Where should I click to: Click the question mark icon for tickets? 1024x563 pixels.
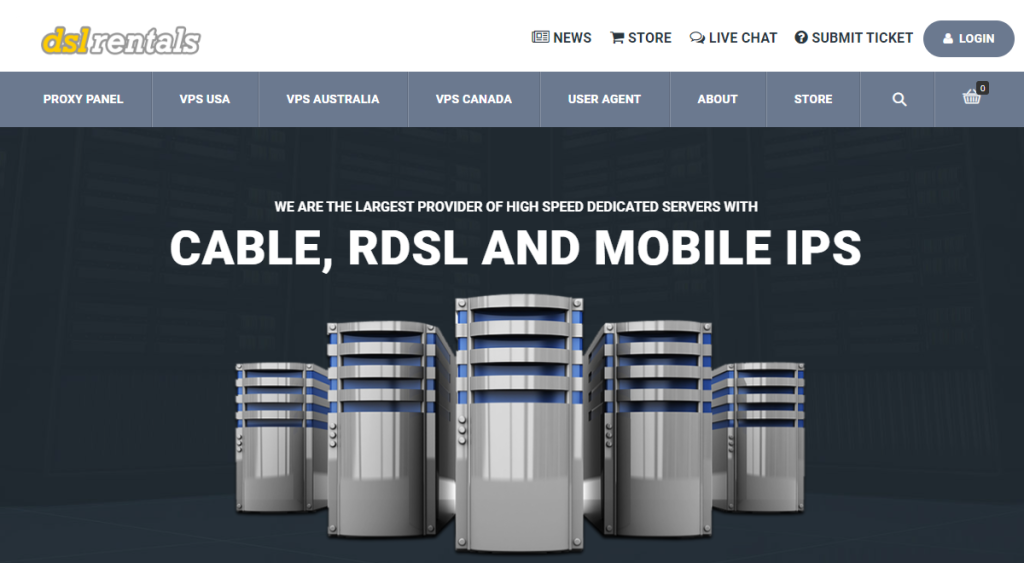pos(801,38)
